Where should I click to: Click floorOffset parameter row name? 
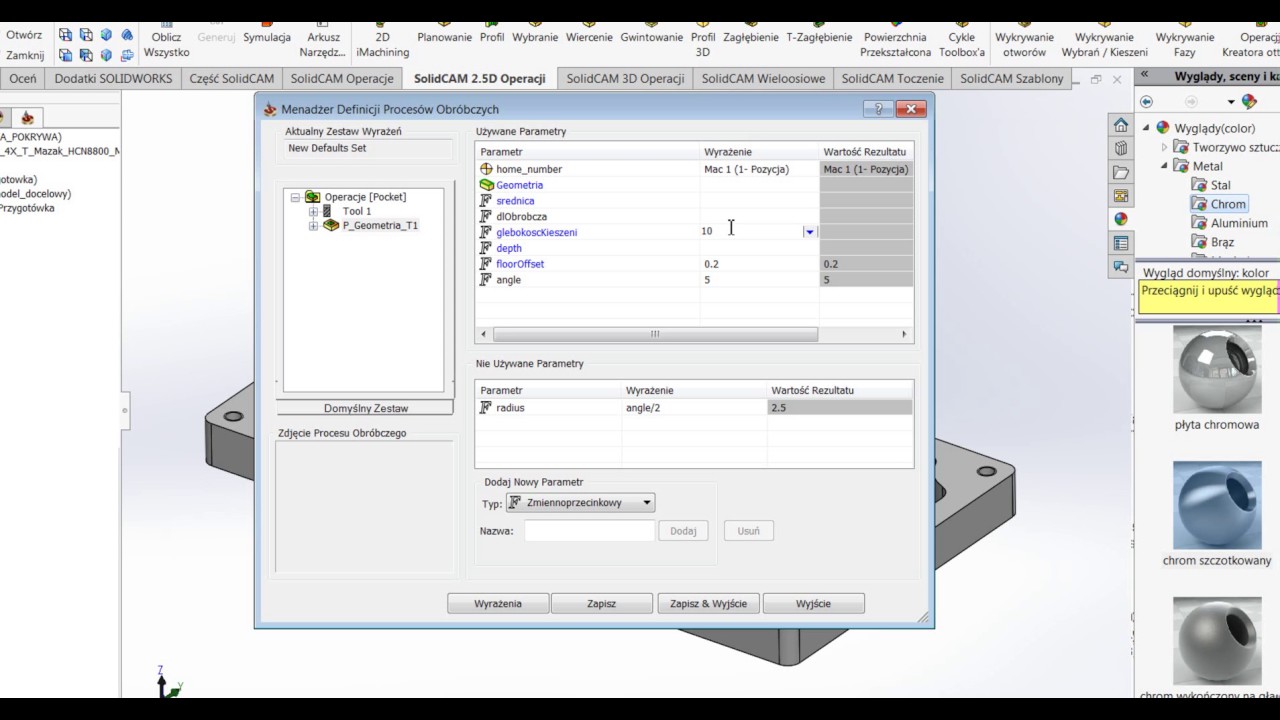coord(520,264)
